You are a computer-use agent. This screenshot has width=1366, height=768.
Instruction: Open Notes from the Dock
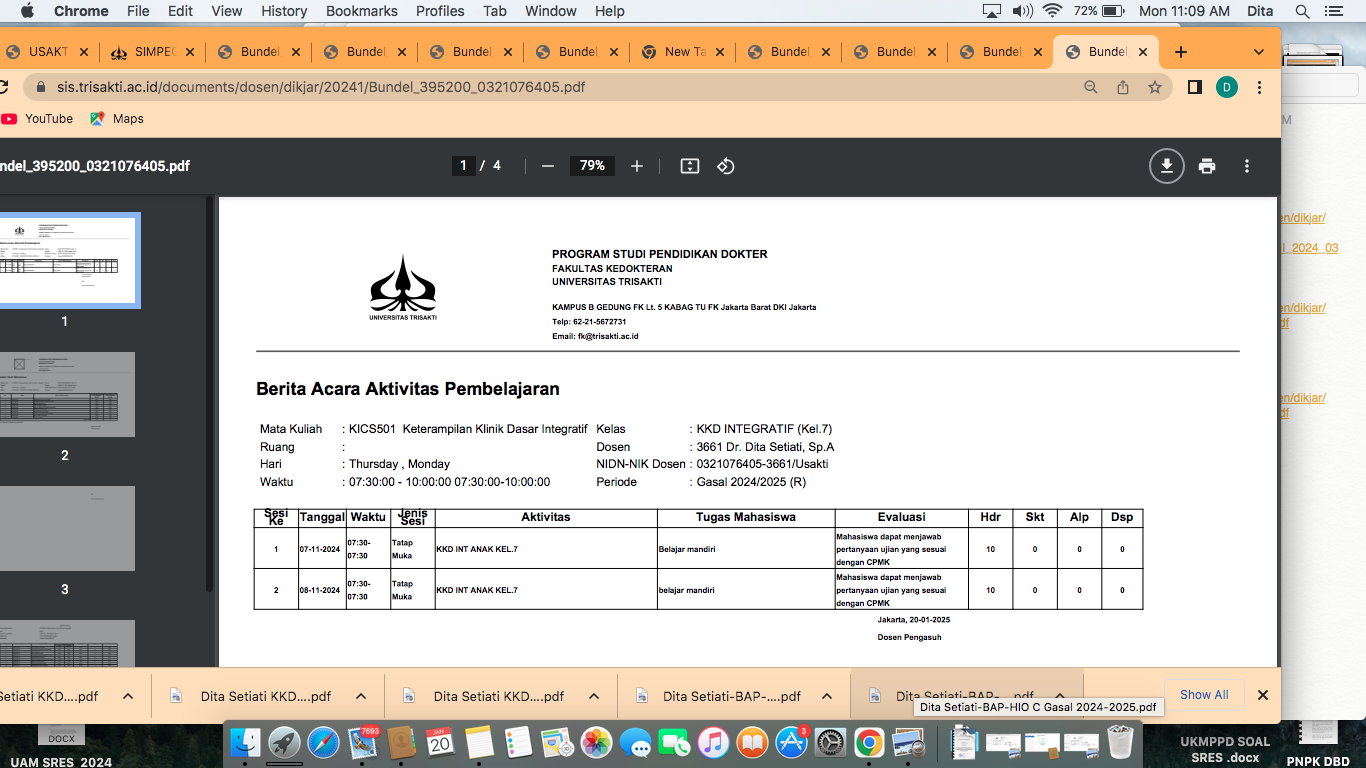click(x=479, y=742)
